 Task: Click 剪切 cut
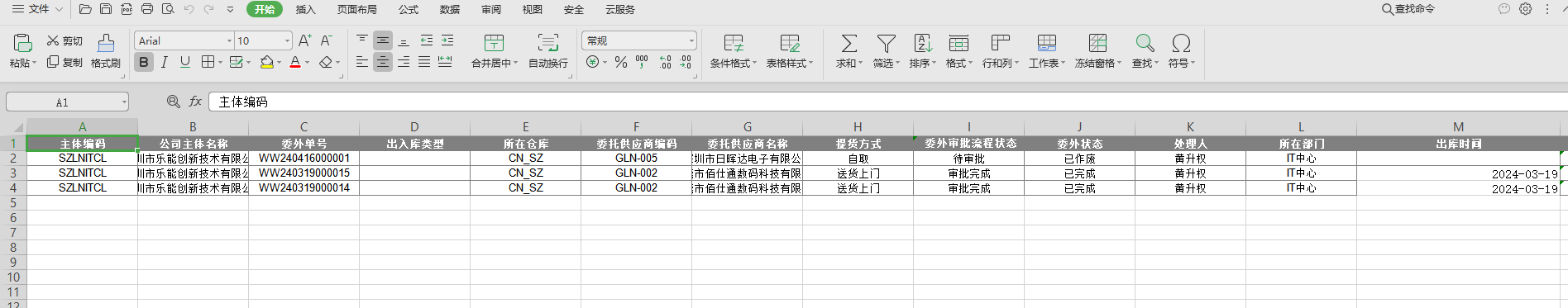(x=65, y=40)
